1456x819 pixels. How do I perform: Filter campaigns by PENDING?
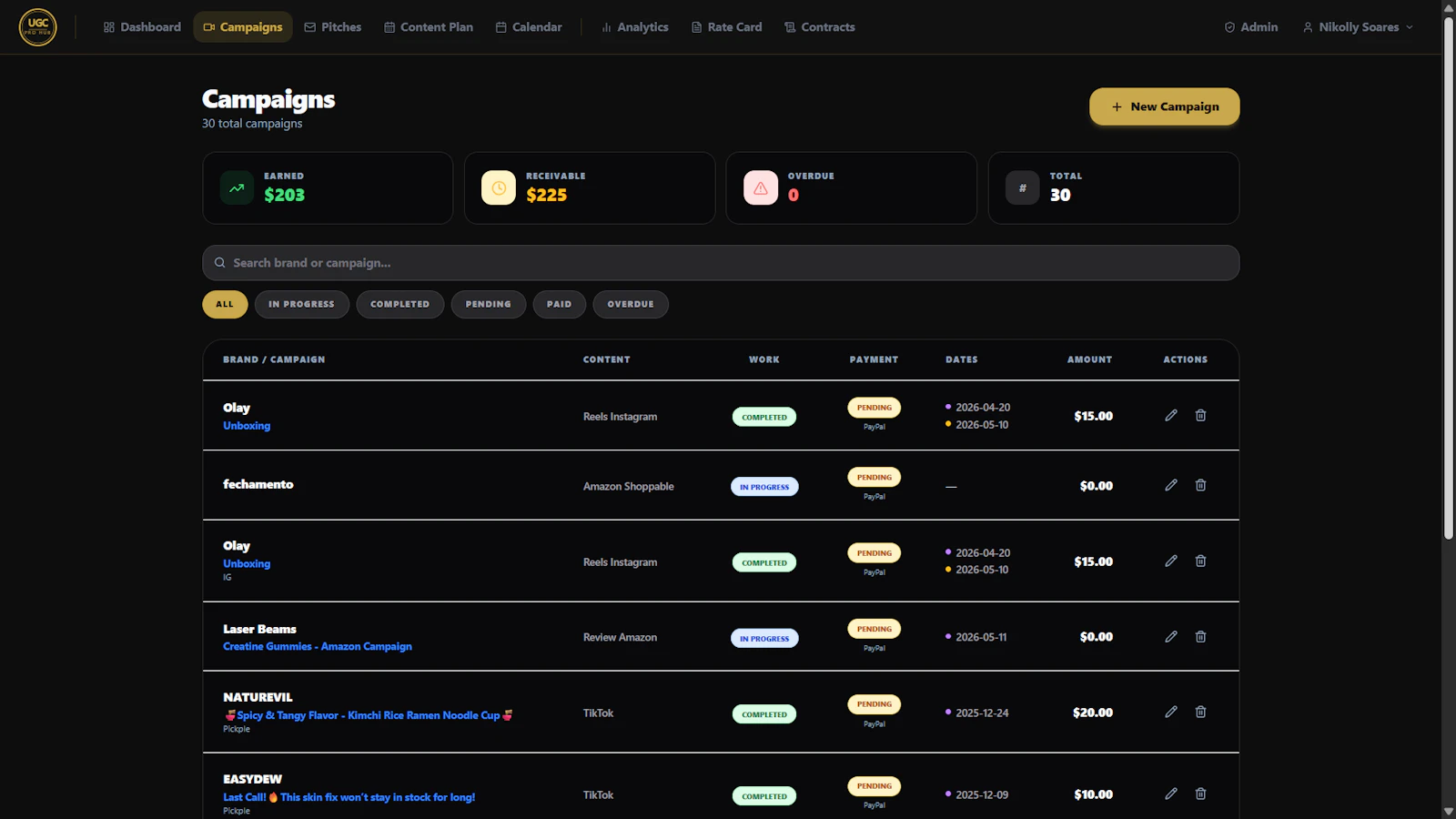point(488,304)
